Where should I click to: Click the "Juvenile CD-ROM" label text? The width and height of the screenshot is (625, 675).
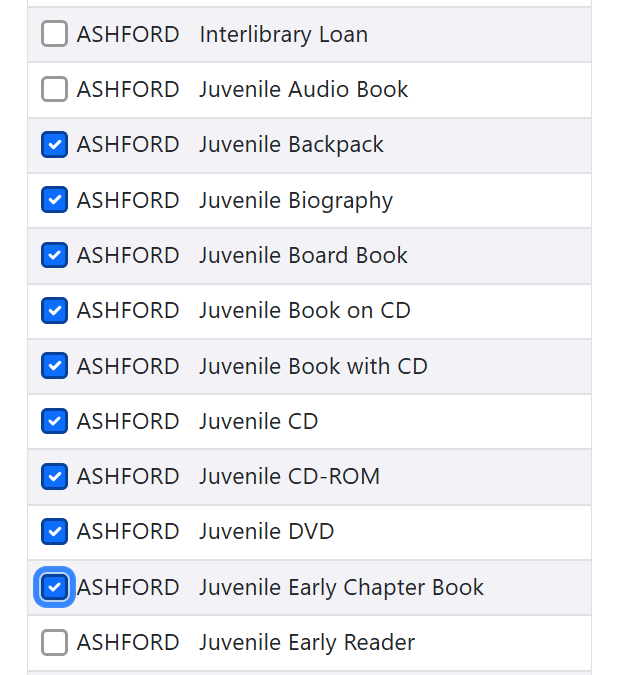coord(289,476)
